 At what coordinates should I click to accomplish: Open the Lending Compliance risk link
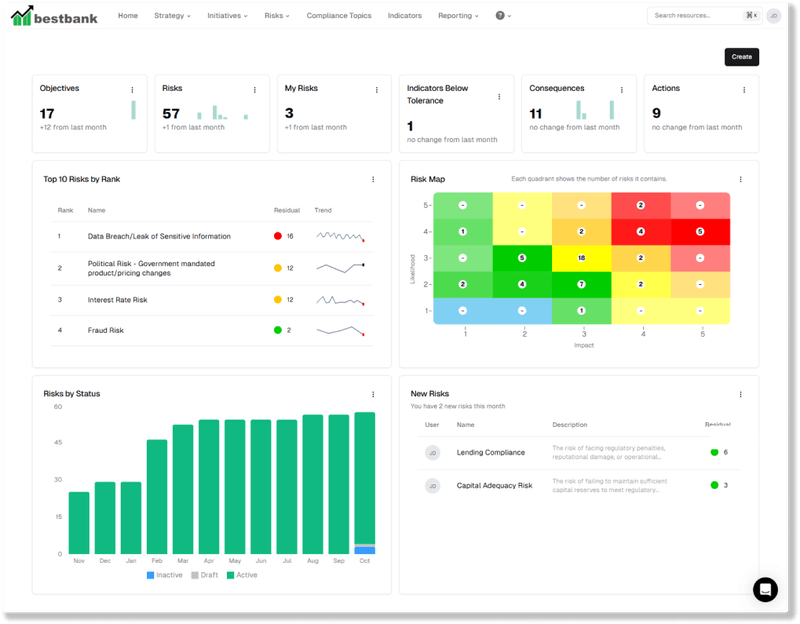[x=490, y=452]
